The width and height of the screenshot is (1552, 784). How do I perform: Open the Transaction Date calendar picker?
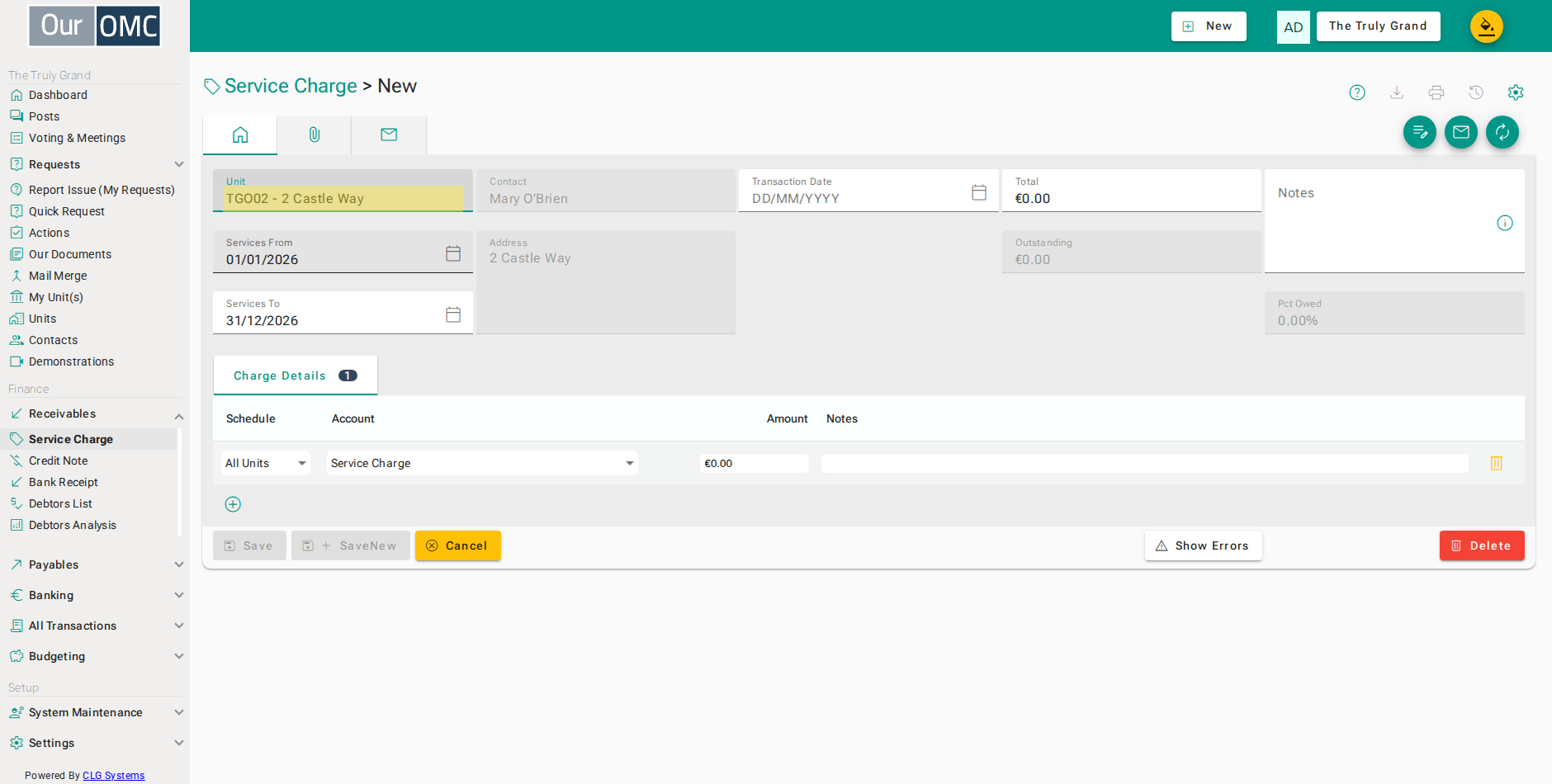pos(979,192)
